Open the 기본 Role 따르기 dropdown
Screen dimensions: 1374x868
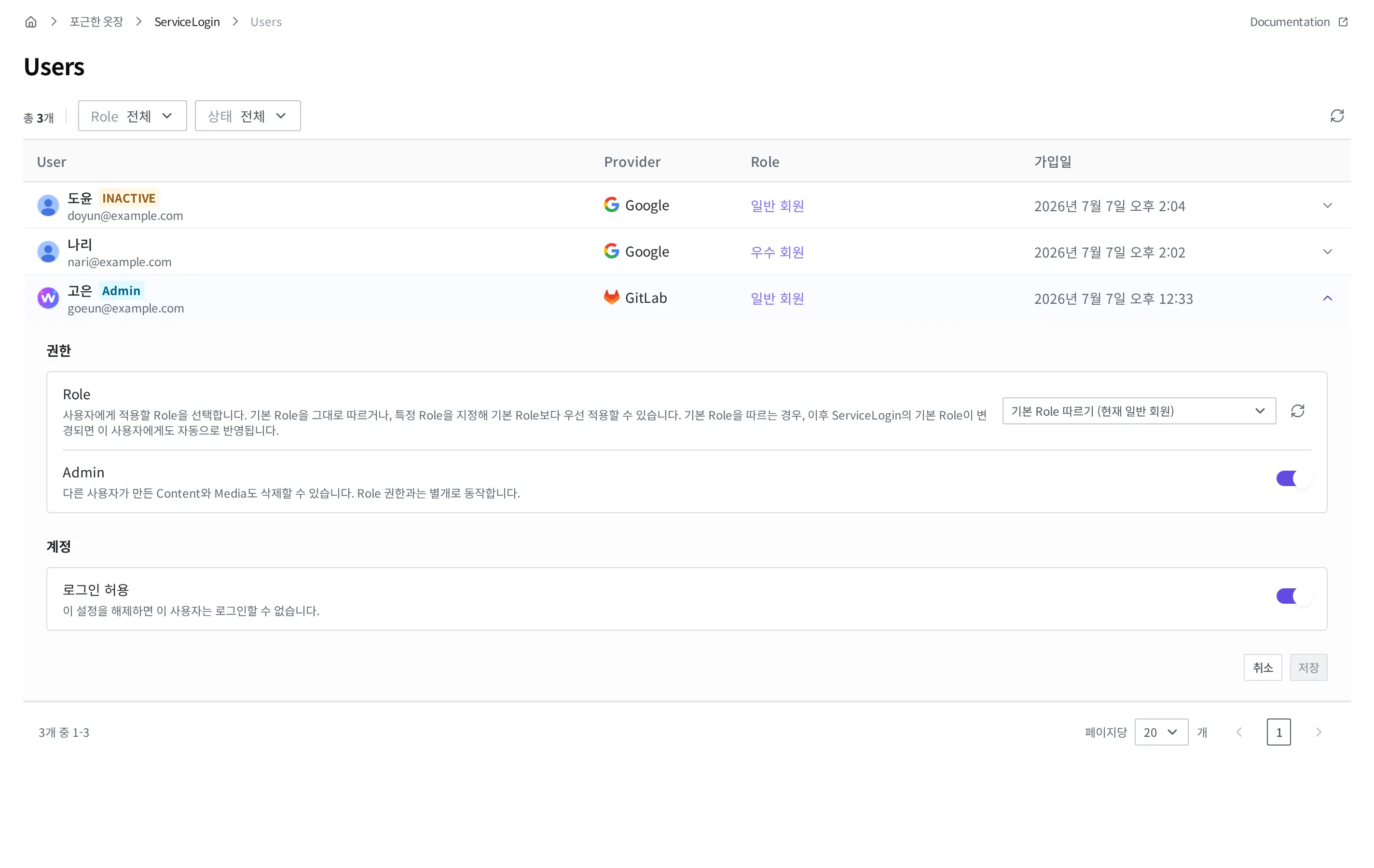click(x=1139, y=411)
